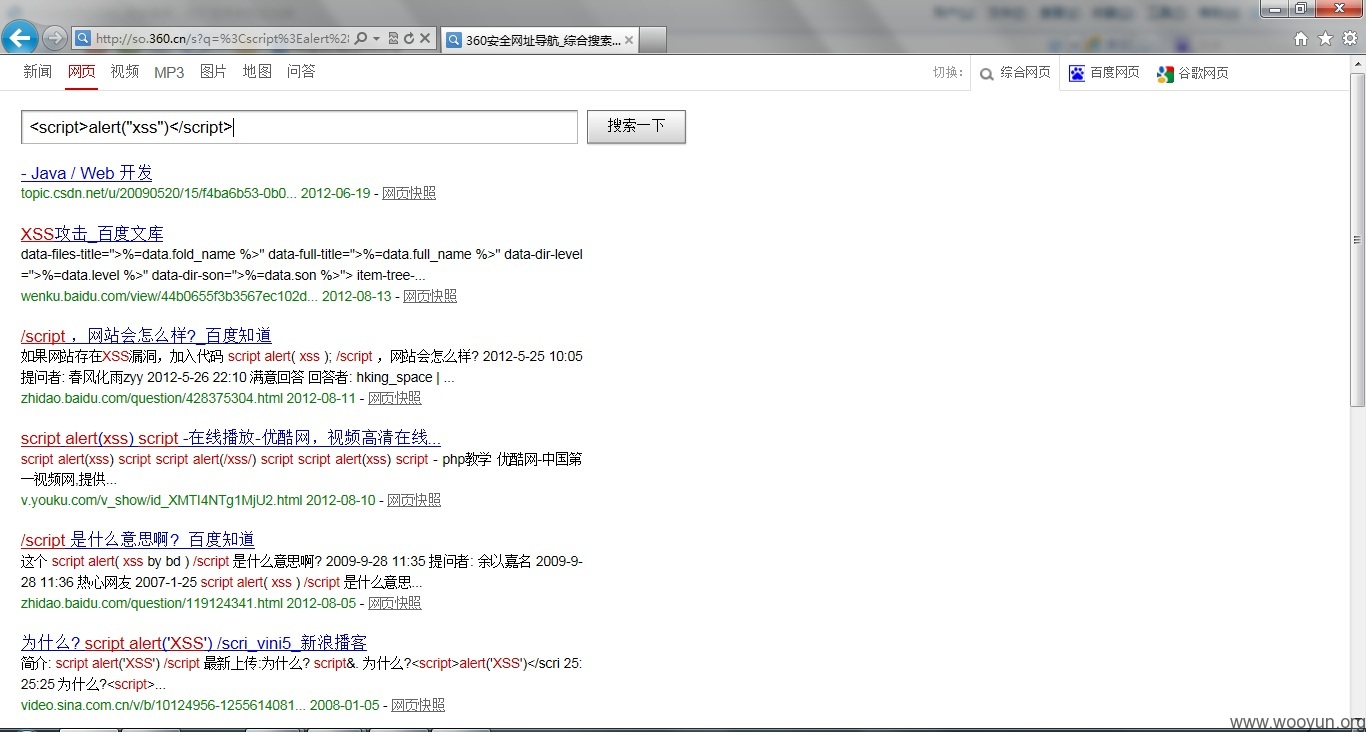Click the compatibility view icon in address bar
The width and height of the screenshot is (1366, 732).
click(x=393, y=39)
